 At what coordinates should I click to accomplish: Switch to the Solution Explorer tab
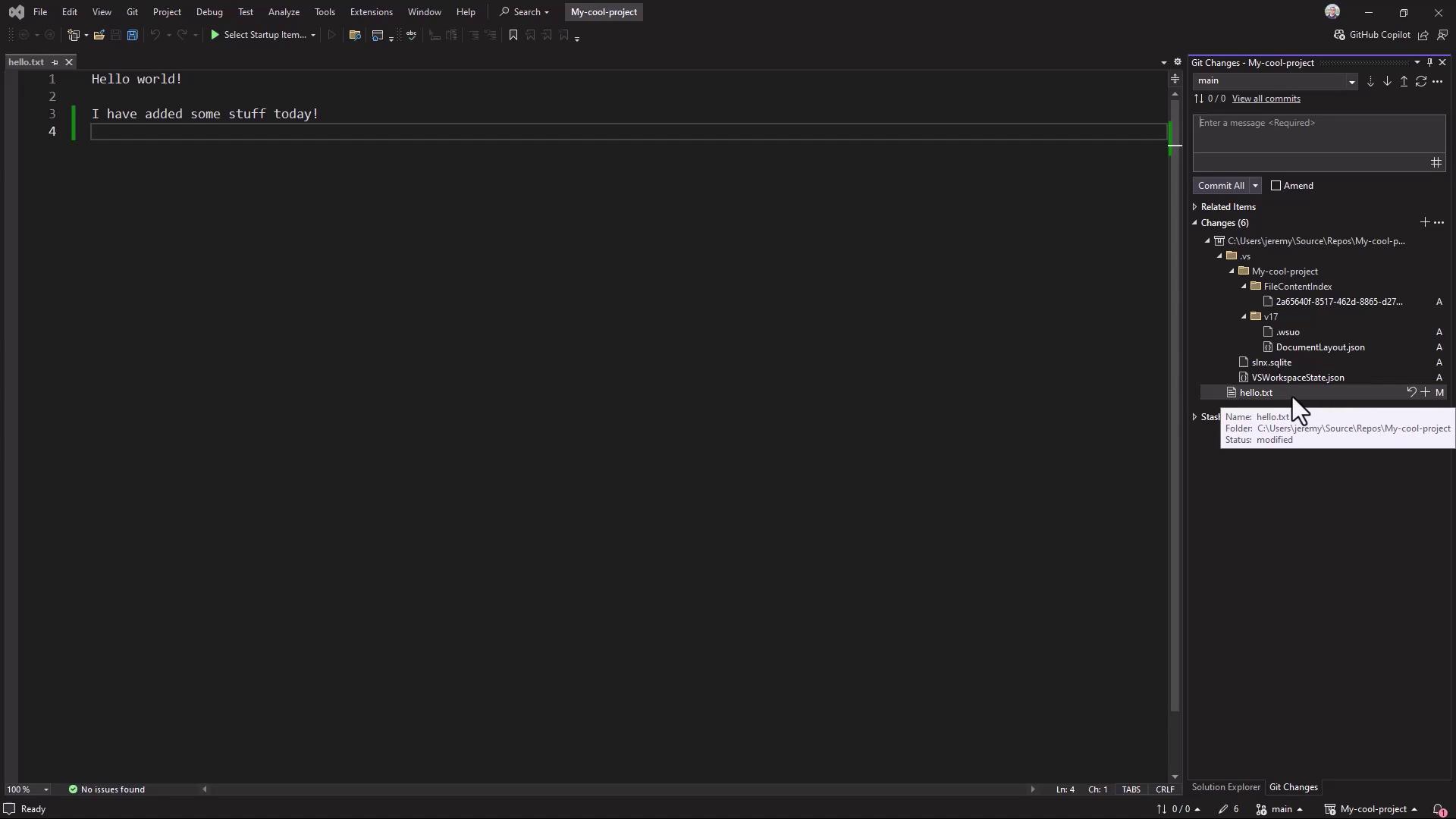[1225, 787]
